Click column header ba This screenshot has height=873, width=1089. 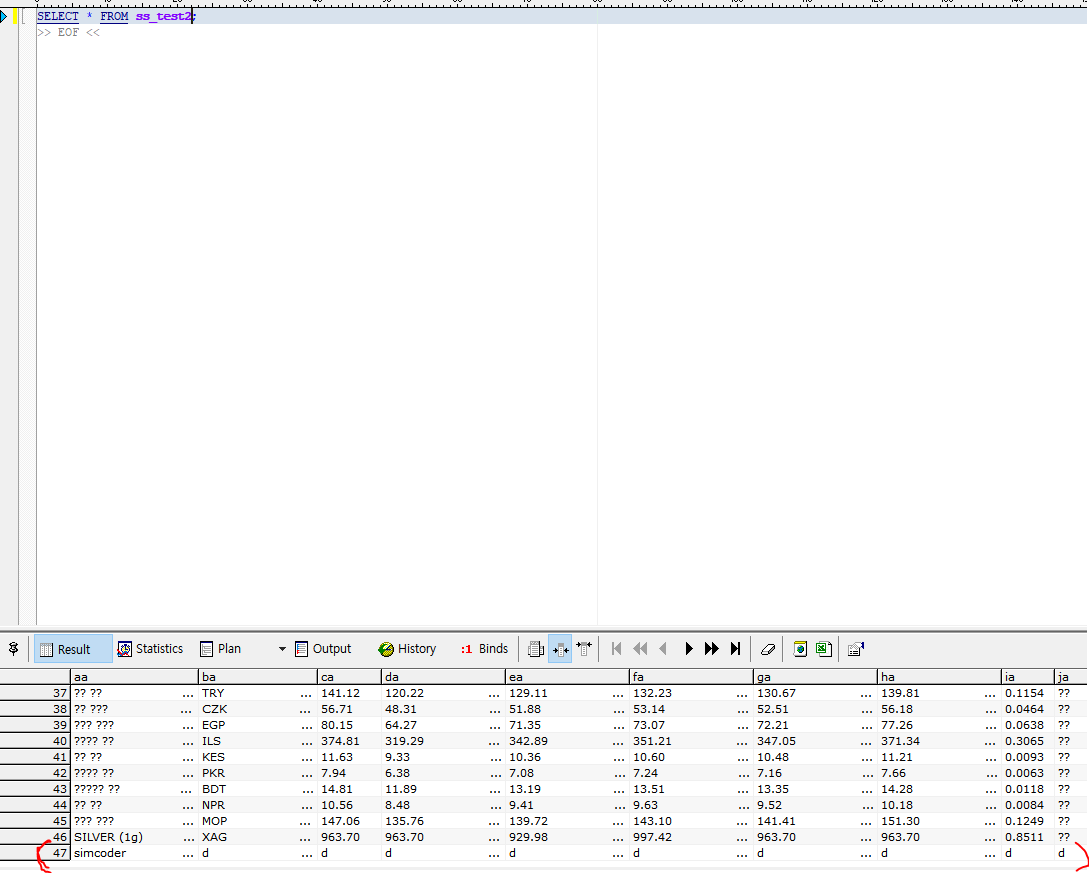[258, 677]
